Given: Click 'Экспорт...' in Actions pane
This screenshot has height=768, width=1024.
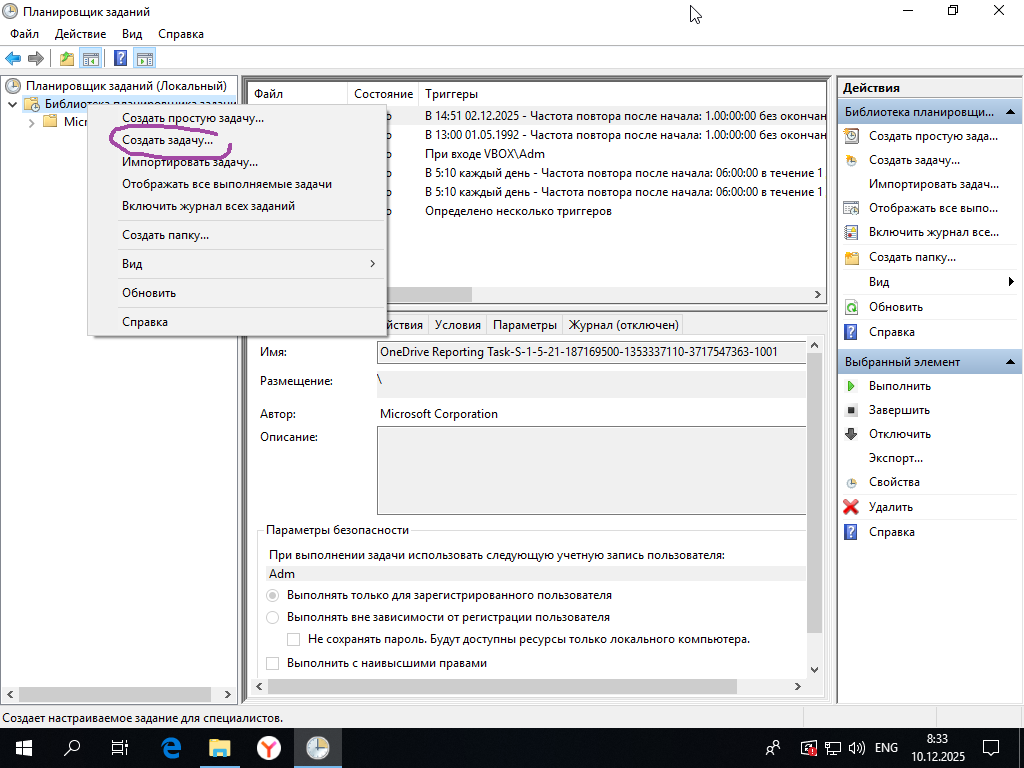Looking at the screenshot, I should 895,458.
